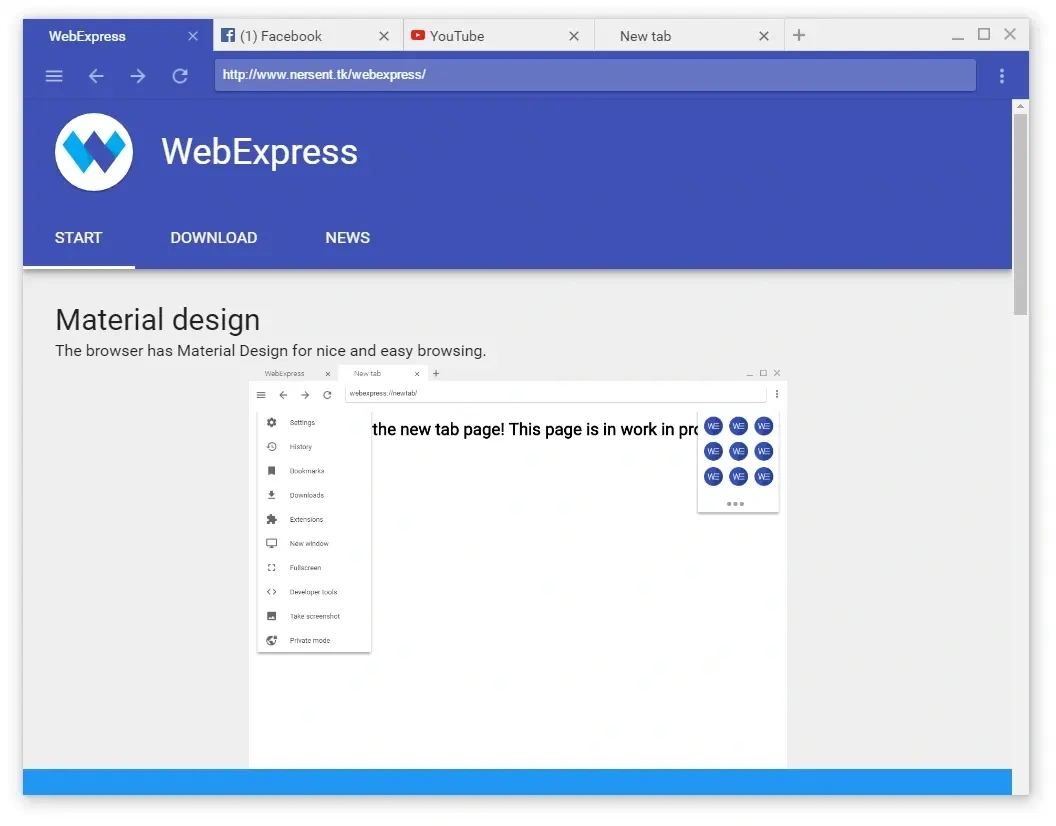Screen dimensions: 1056x826
Task: Click the Settings gear icon in screenshot
Action: point(271,422)
